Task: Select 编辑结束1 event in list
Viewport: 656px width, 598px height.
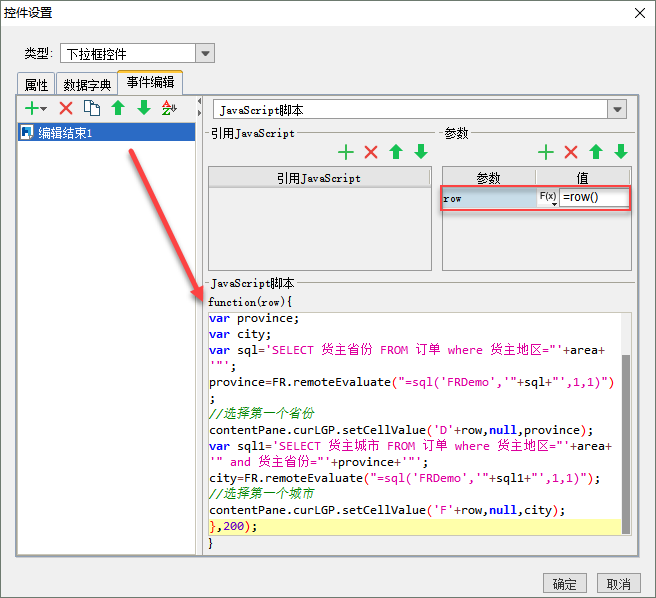Action: click(x=107, y=132)
